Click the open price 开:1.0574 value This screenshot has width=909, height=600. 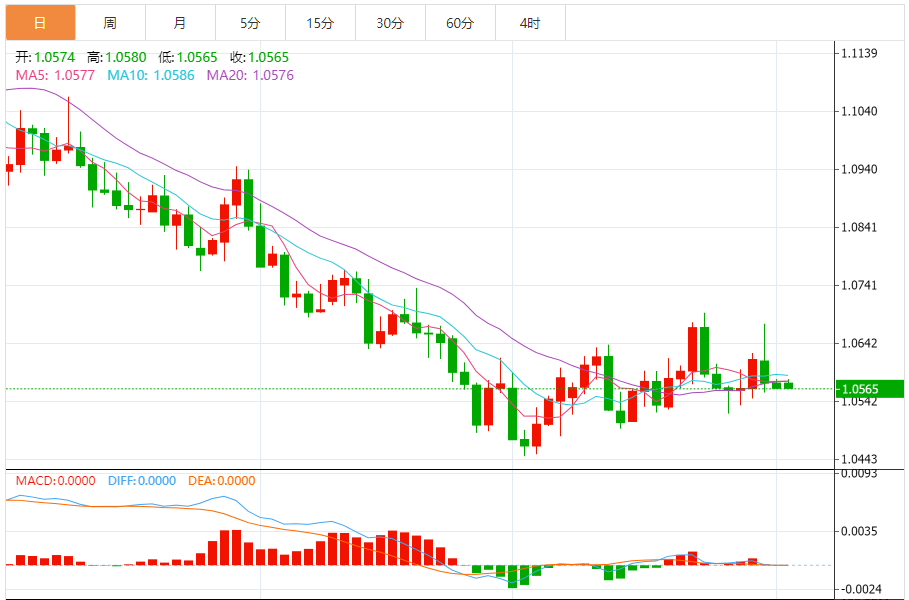[x=45, y=57]
